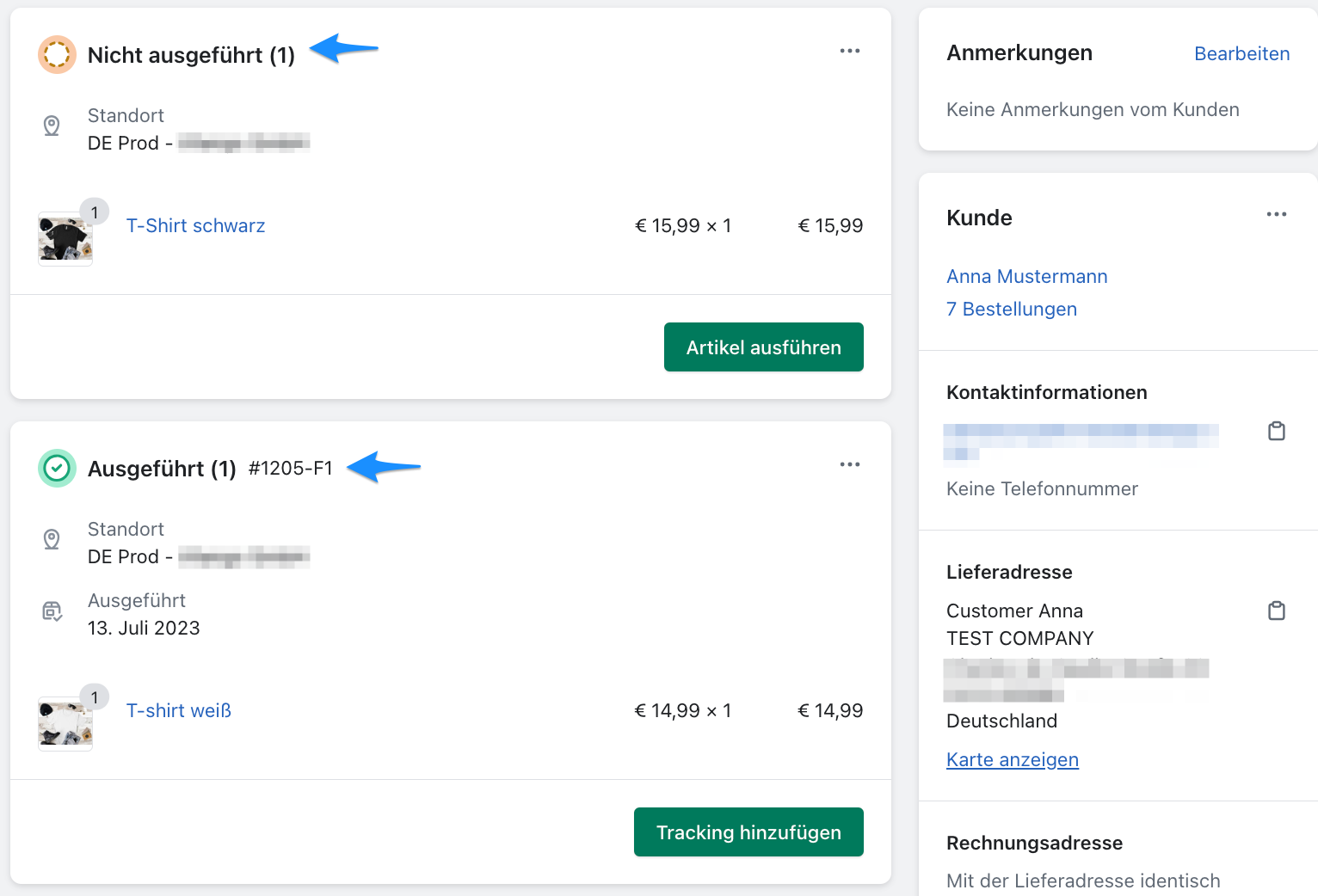Open the three-dot menu on Ausgeführt
This screenshot has height=896, width=1318.
850,464
